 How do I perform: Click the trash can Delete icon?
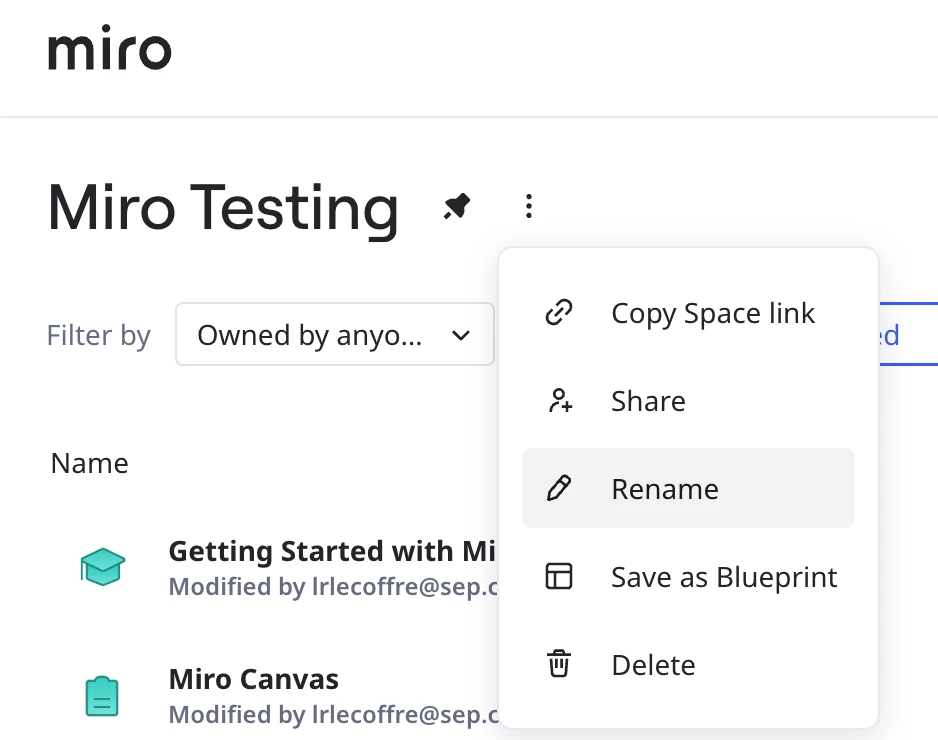[x=559, y=664]
